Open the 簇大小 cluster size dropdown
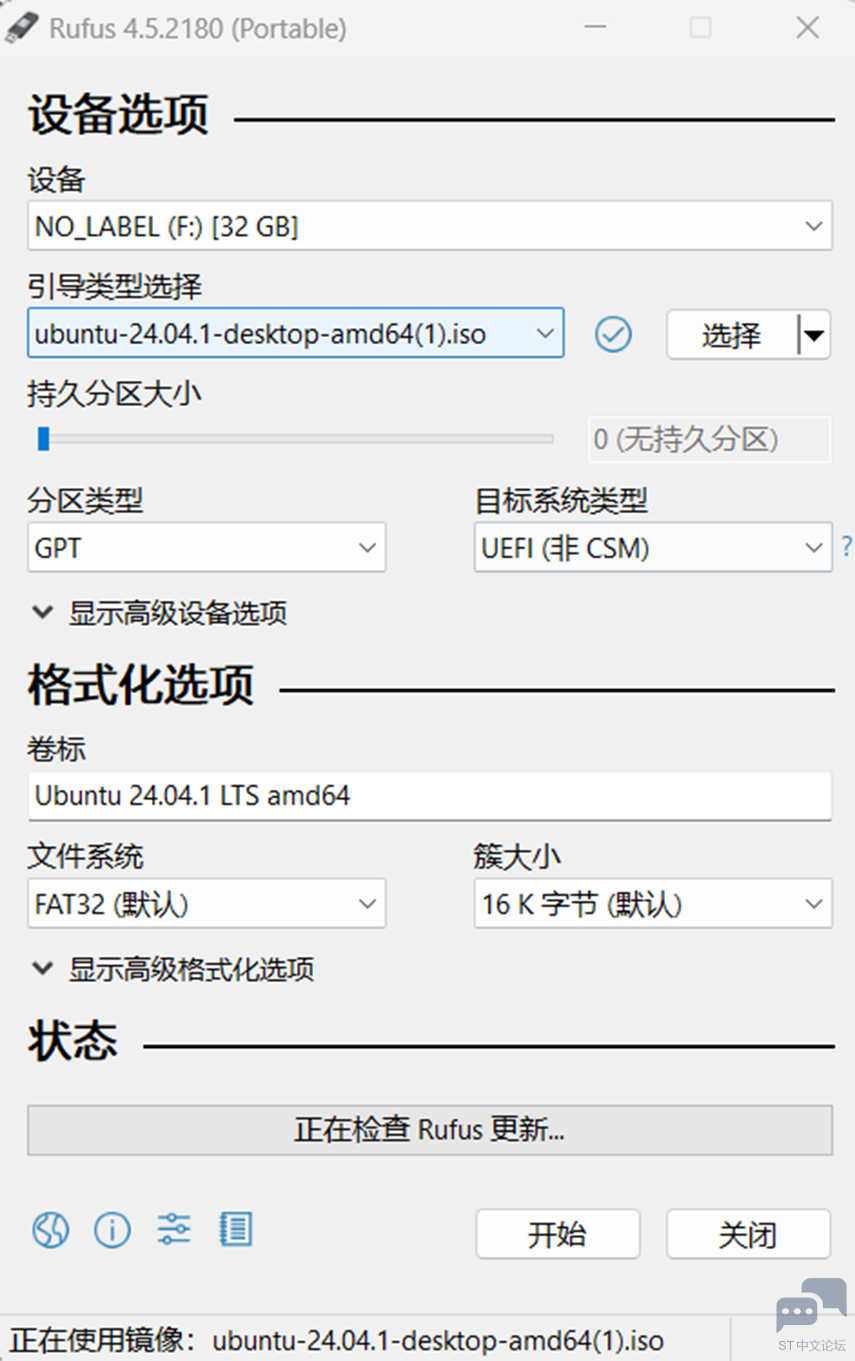The width and height of the screenshot is (855, 1361). point(653,904)
